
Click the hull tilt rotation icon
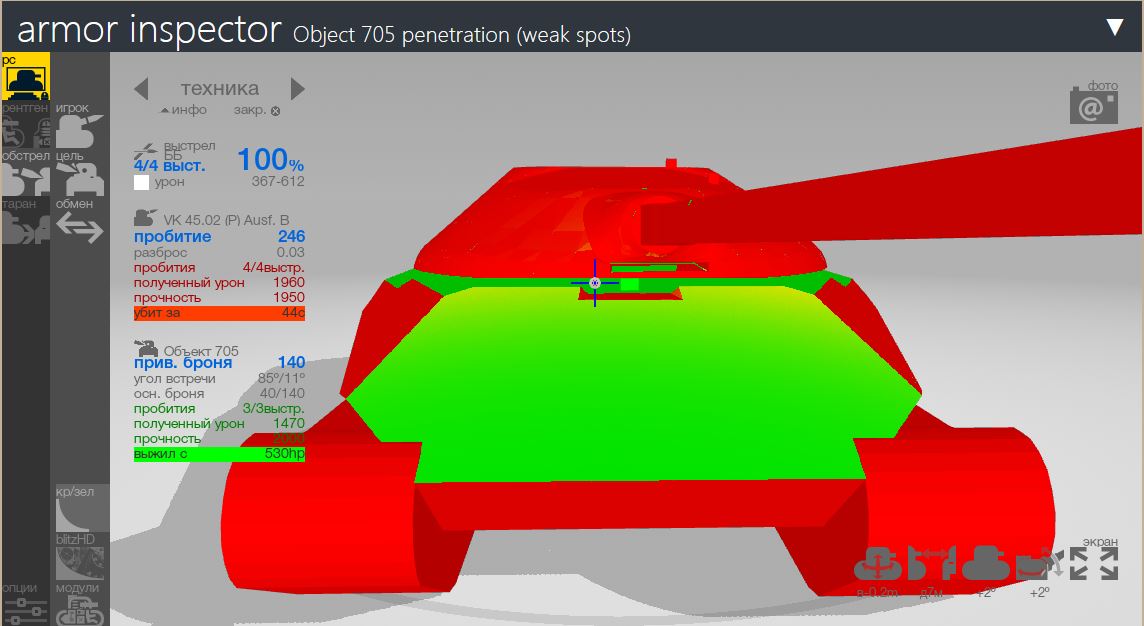[1040, 563]
